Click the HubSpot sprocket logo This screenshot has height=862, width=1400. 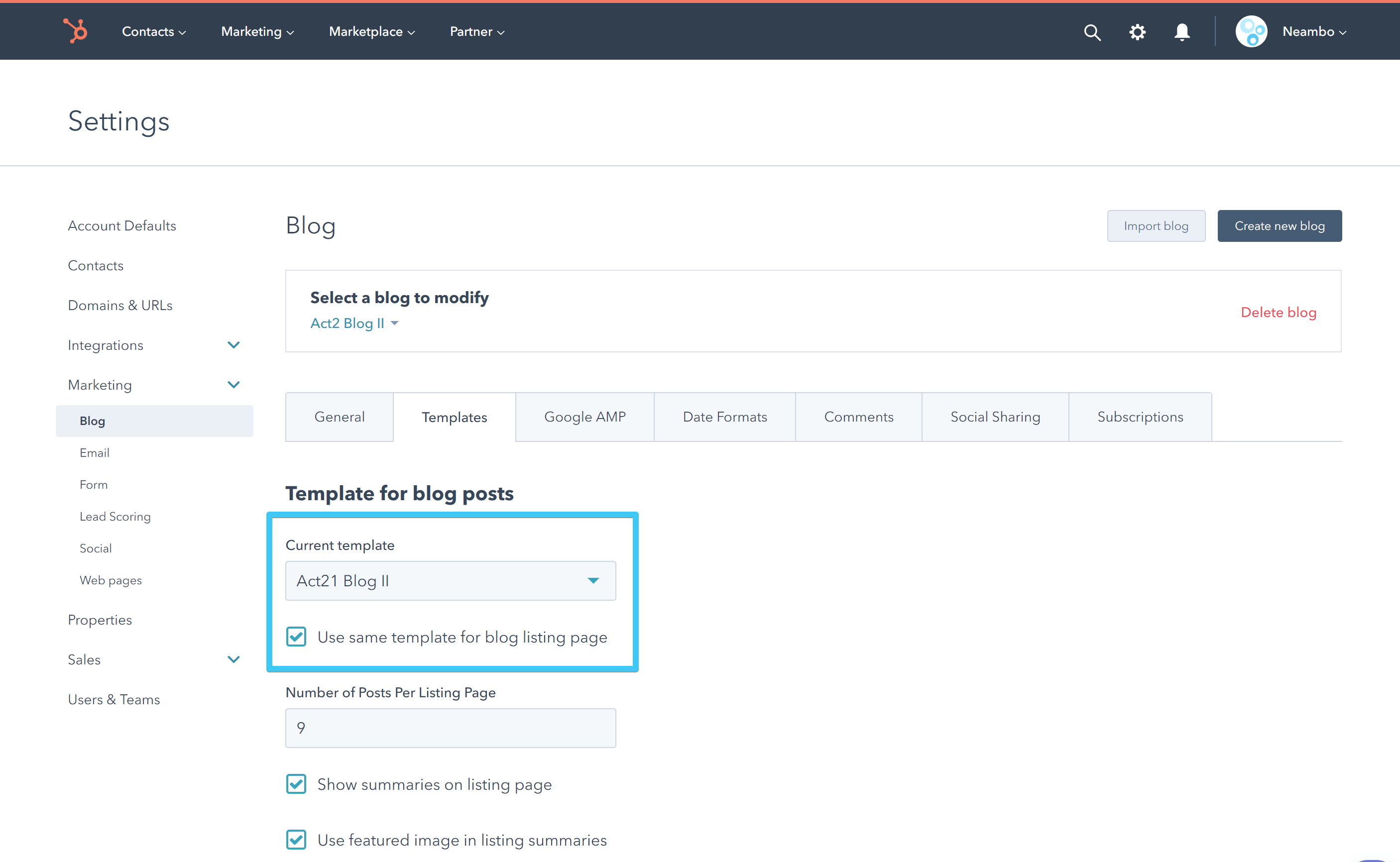tap(75, 31)
